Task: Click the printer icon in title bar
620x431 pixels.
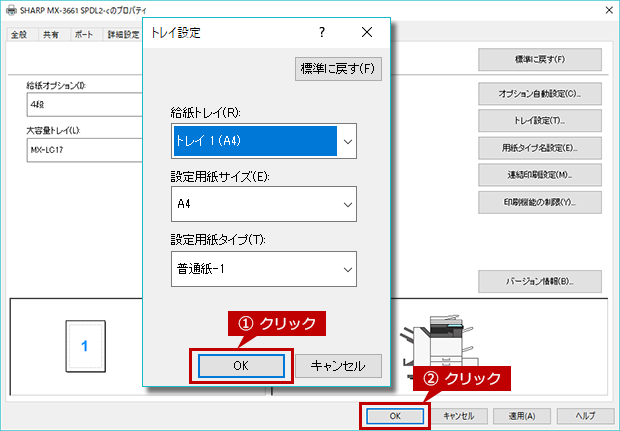Action: (x=11, y=10)
